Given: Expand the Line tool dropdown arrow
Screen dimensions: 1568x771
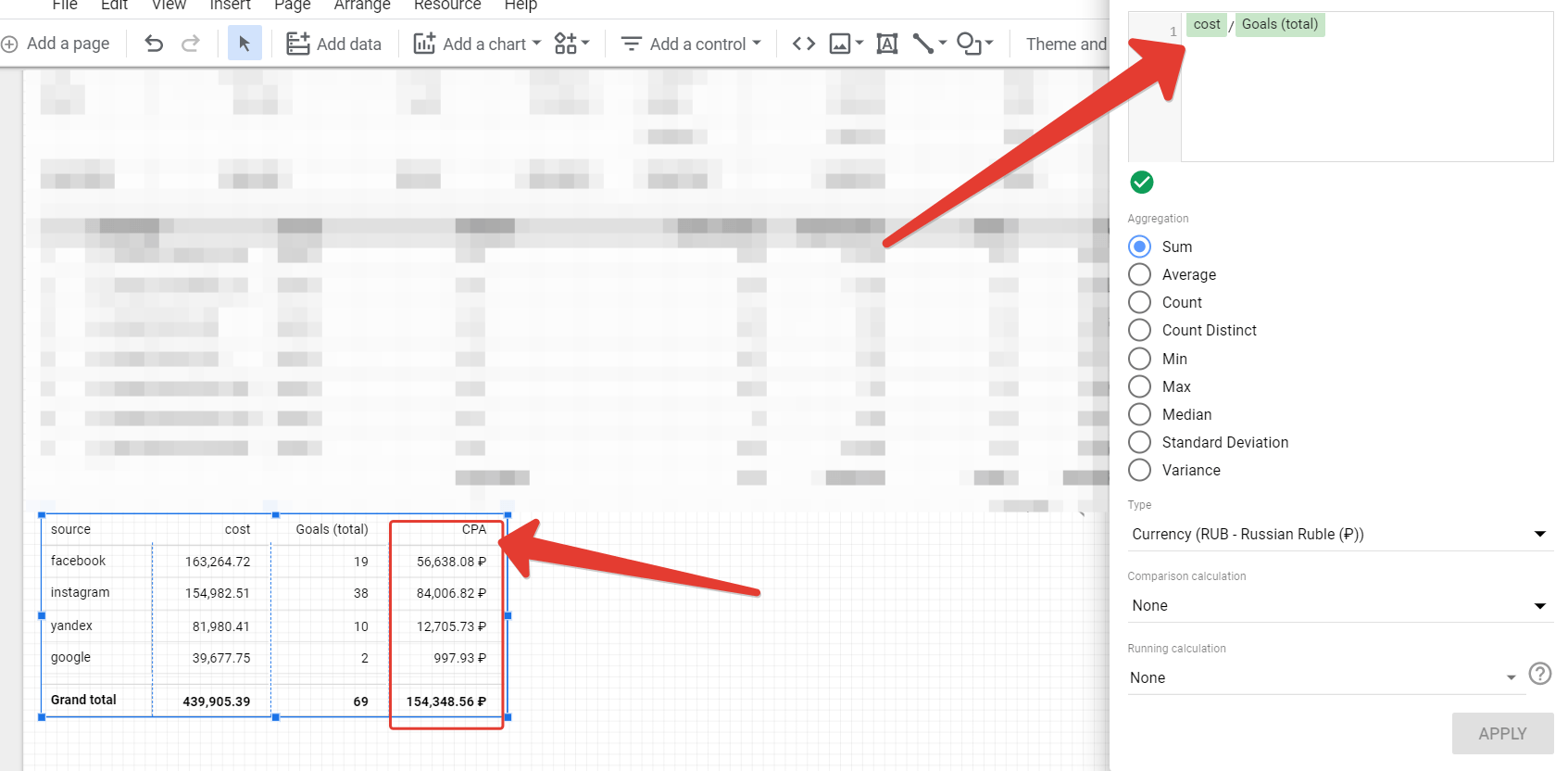Looking at the screenshot, I should click(x=943, y=44).
